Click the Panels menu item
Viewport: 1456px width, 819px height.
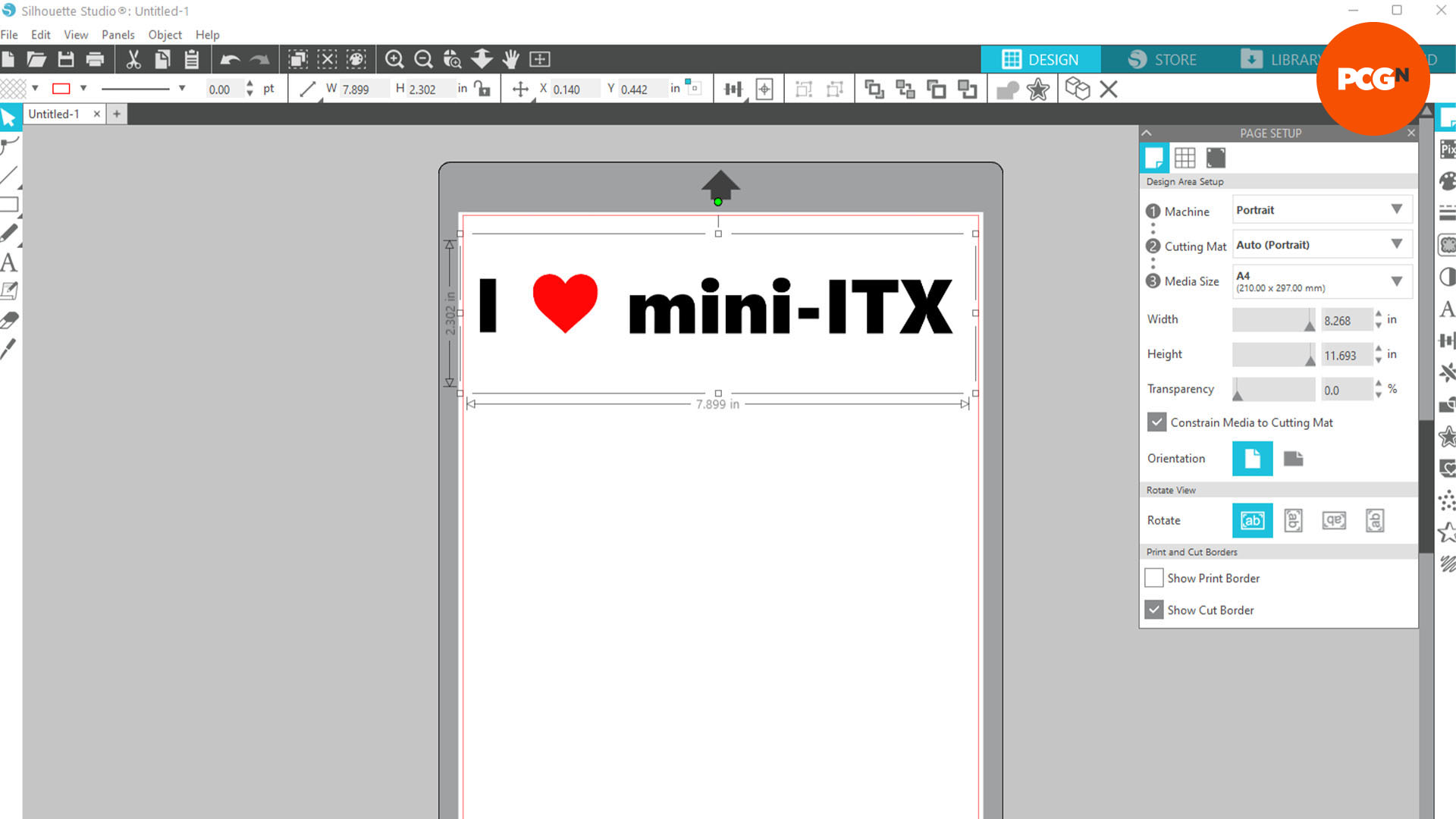[118, 34]
